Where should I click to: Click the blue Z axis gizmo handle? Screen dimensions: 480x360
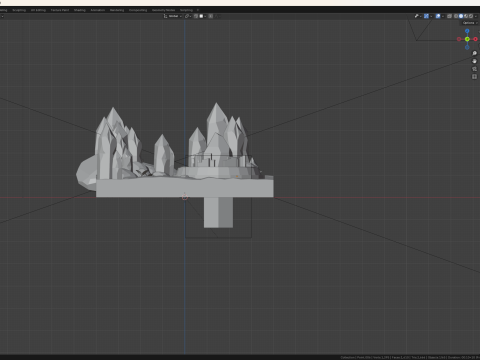click(467, 31)
